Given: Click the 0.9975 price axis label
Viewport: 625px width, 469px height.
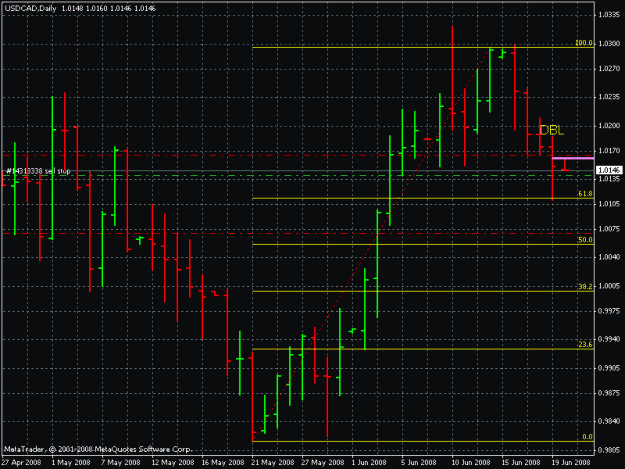Looking at the screenshot, I should pos(609,311).
